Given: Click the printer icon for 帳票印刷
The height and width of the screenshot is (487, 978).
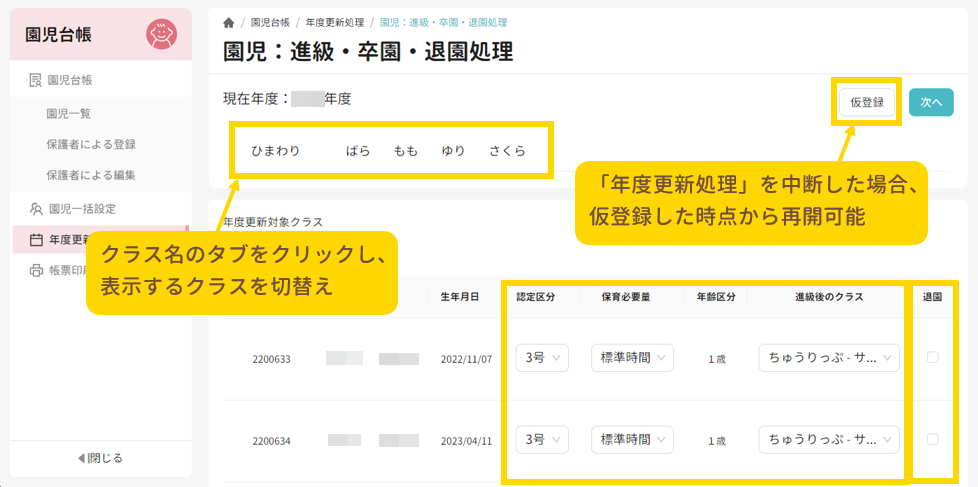Looking at the screenshot, I should [35, 270].
